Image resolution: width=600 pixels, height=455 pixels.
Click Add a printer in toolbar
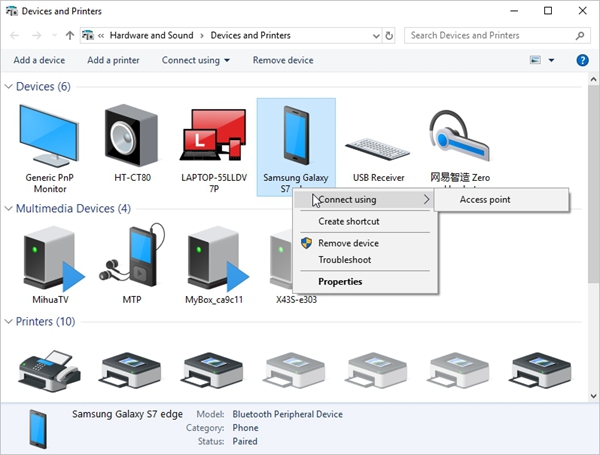coord(113,60)
